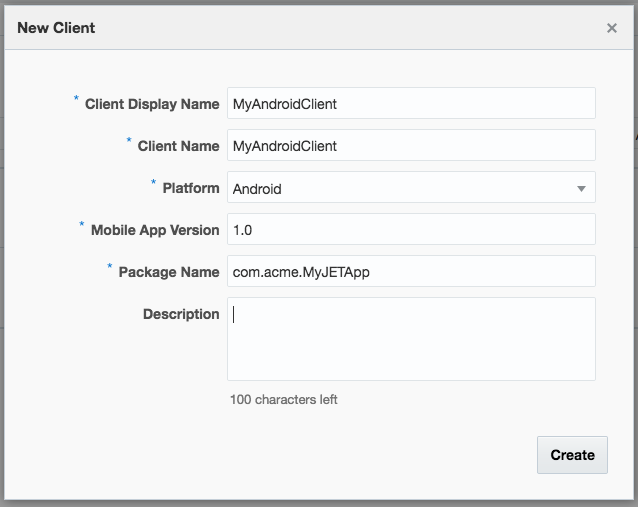This screenshot has width=638, height=507.
Task: Click the '100 characters left' counter text
Action: (x=284, y=399)
